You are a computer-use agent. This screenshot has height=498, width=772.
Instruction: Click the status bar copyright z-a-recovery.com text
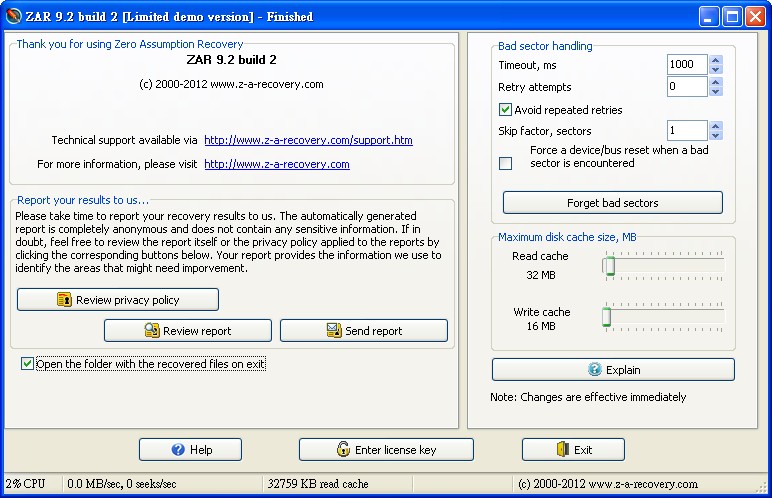point(608,484)
